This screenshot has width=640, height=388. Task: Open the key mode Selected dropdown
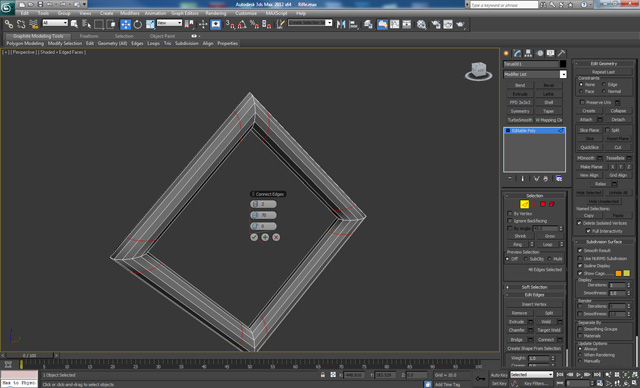coord(531,375)
